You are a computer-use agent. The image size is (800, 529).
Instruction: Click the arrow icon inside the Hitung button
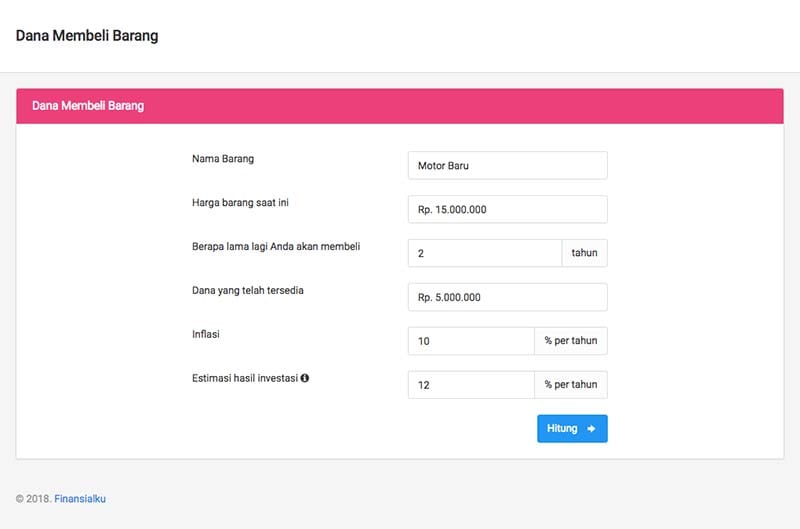coord(591,429)
